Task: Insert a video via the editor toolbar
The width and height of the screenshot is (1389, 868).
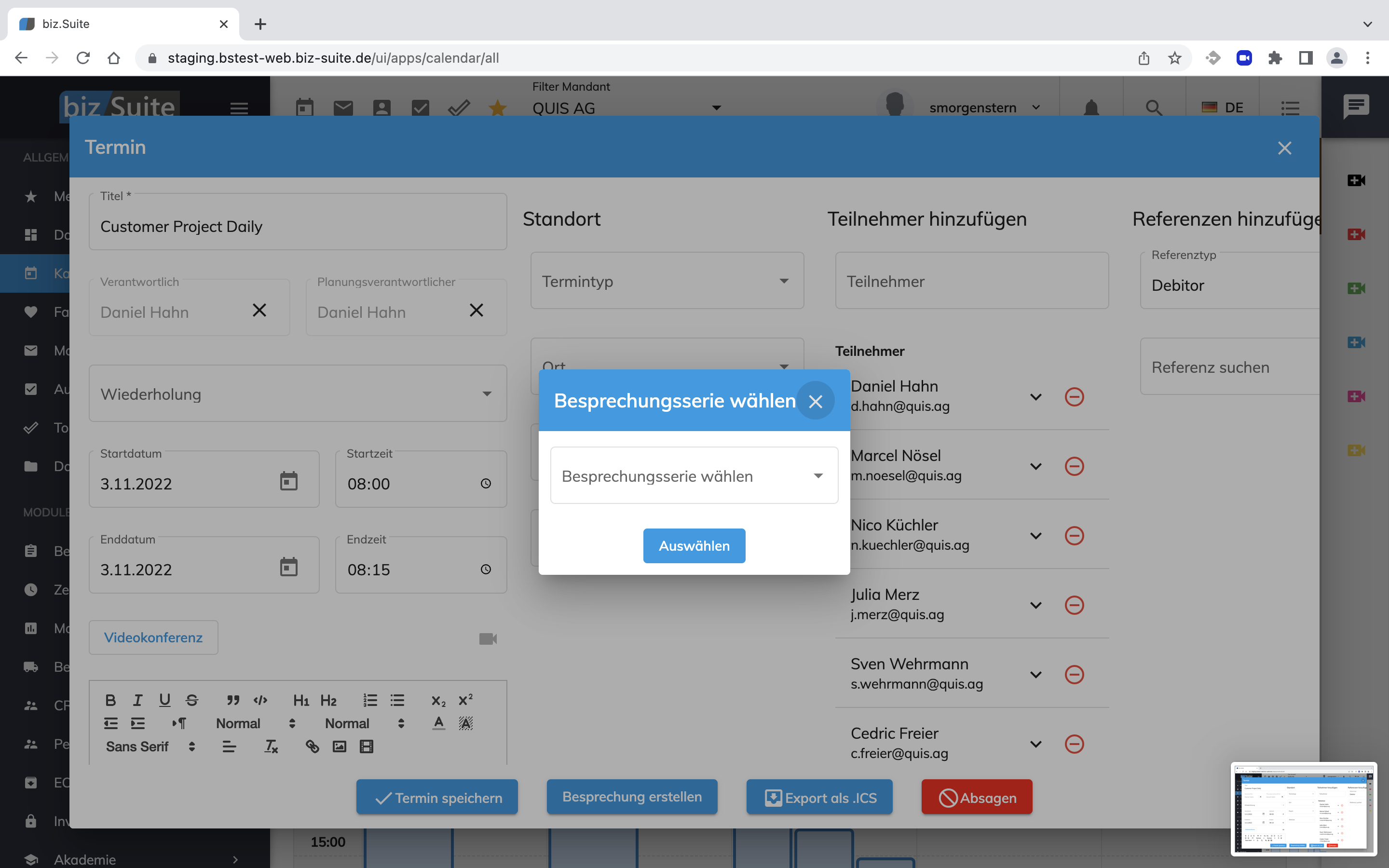Action: 366,746
